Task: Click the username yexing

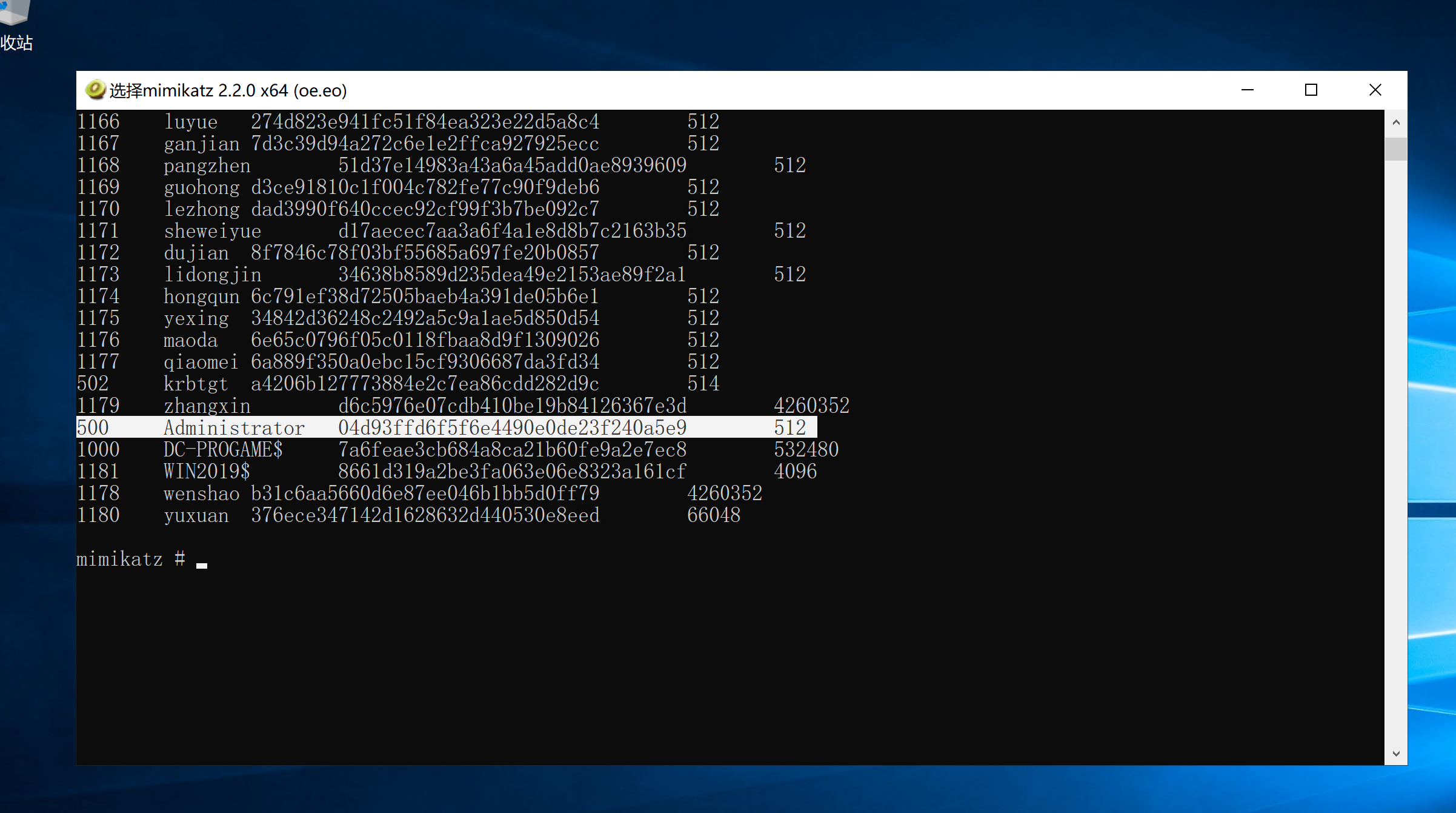Action: (196, 318)
